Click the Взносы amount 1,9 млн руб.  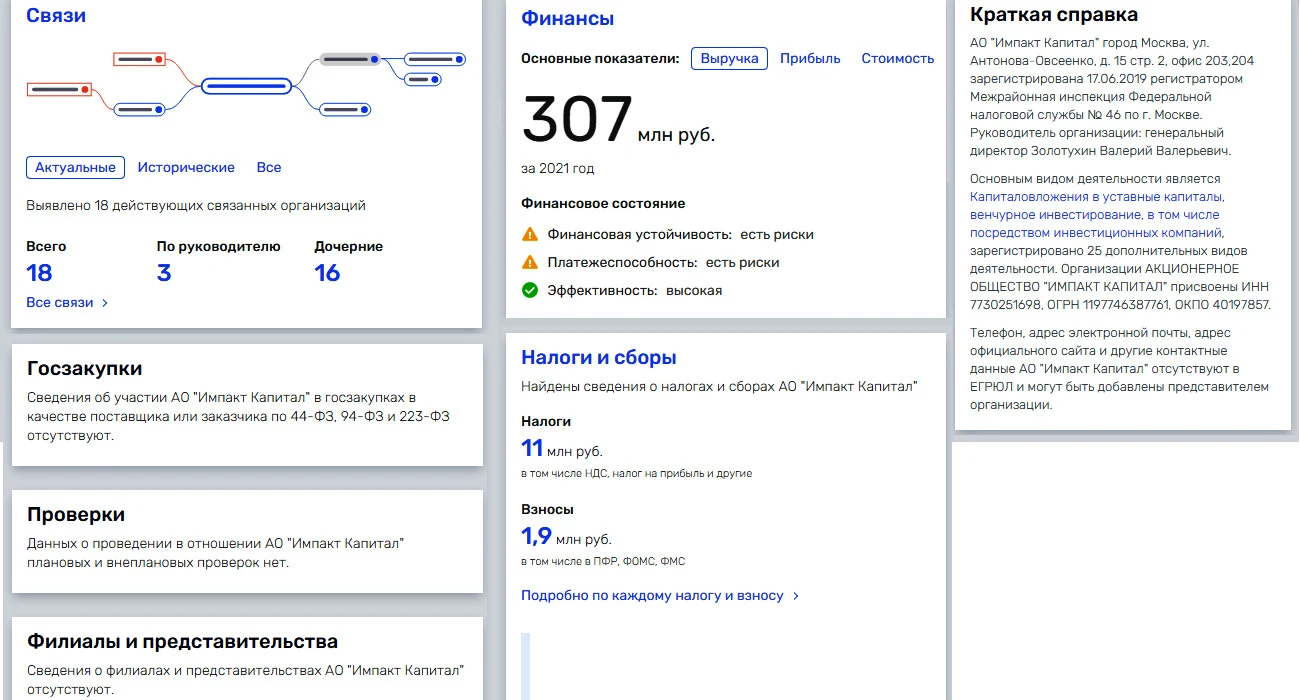point(566,537)
